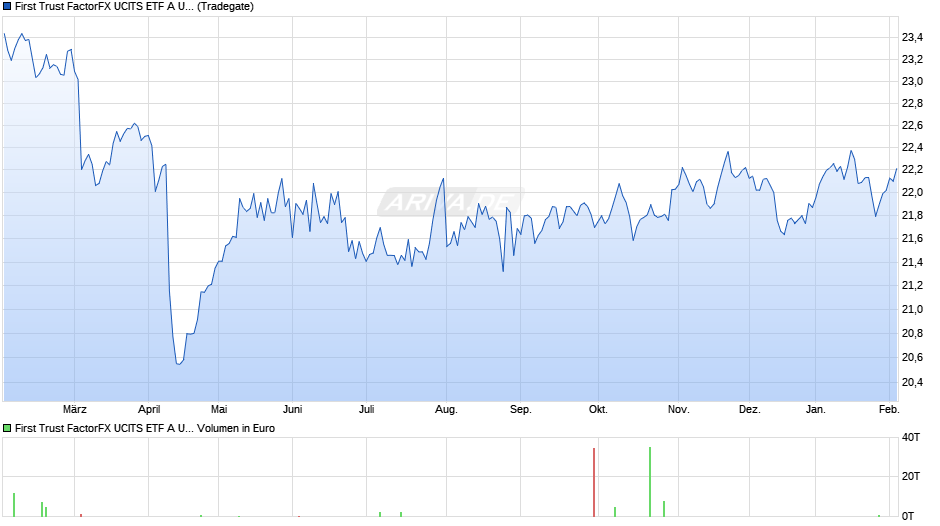The image size is (940, 526).
Task: Click the tallest green volume bar before Nov.
Action: pyautogui.click(x=650, y=482)
